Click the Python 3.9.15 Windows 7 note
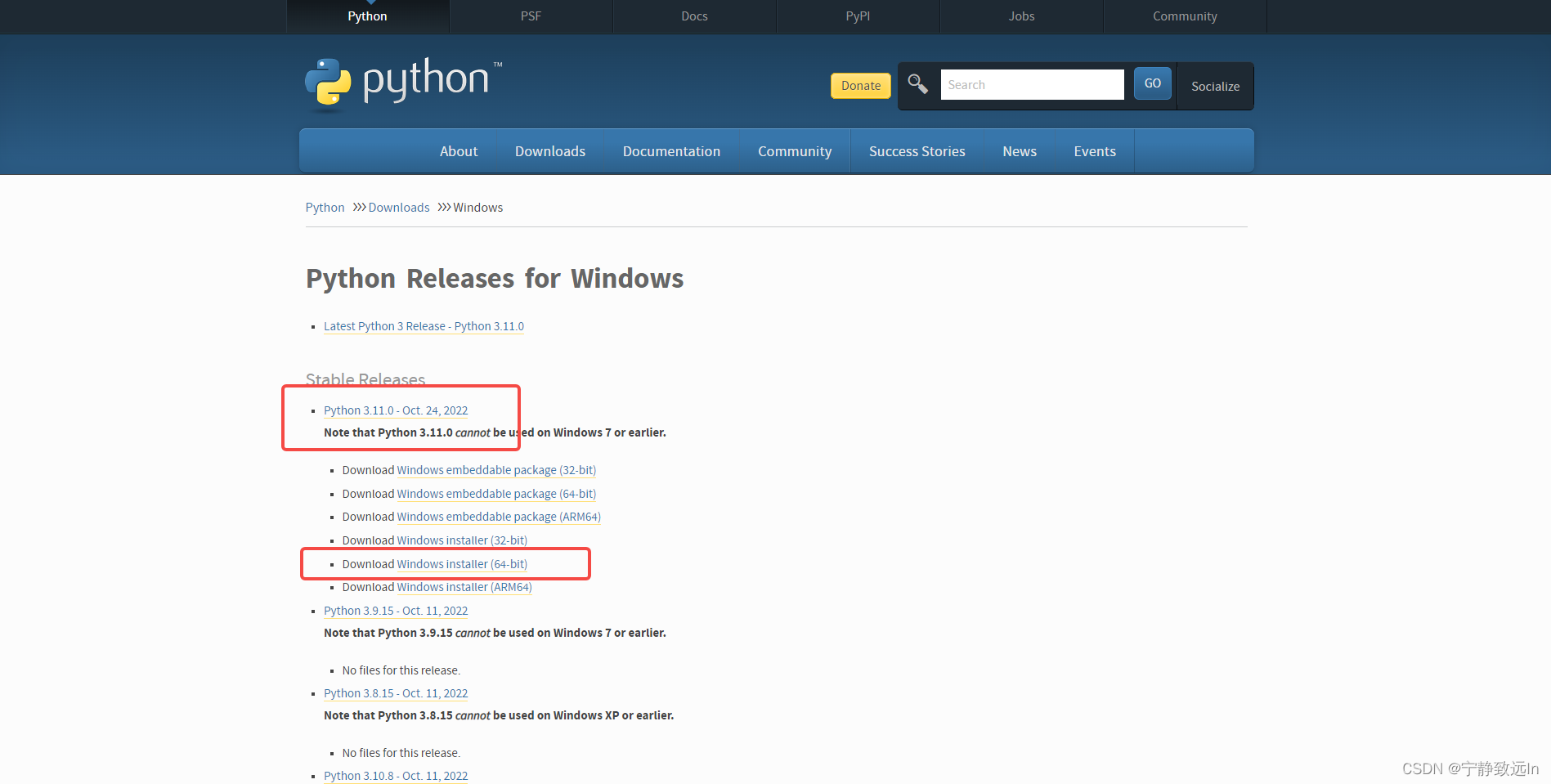Image resolution: width=1551 pixels, height=784 pixels. click(x=495, y=633)
